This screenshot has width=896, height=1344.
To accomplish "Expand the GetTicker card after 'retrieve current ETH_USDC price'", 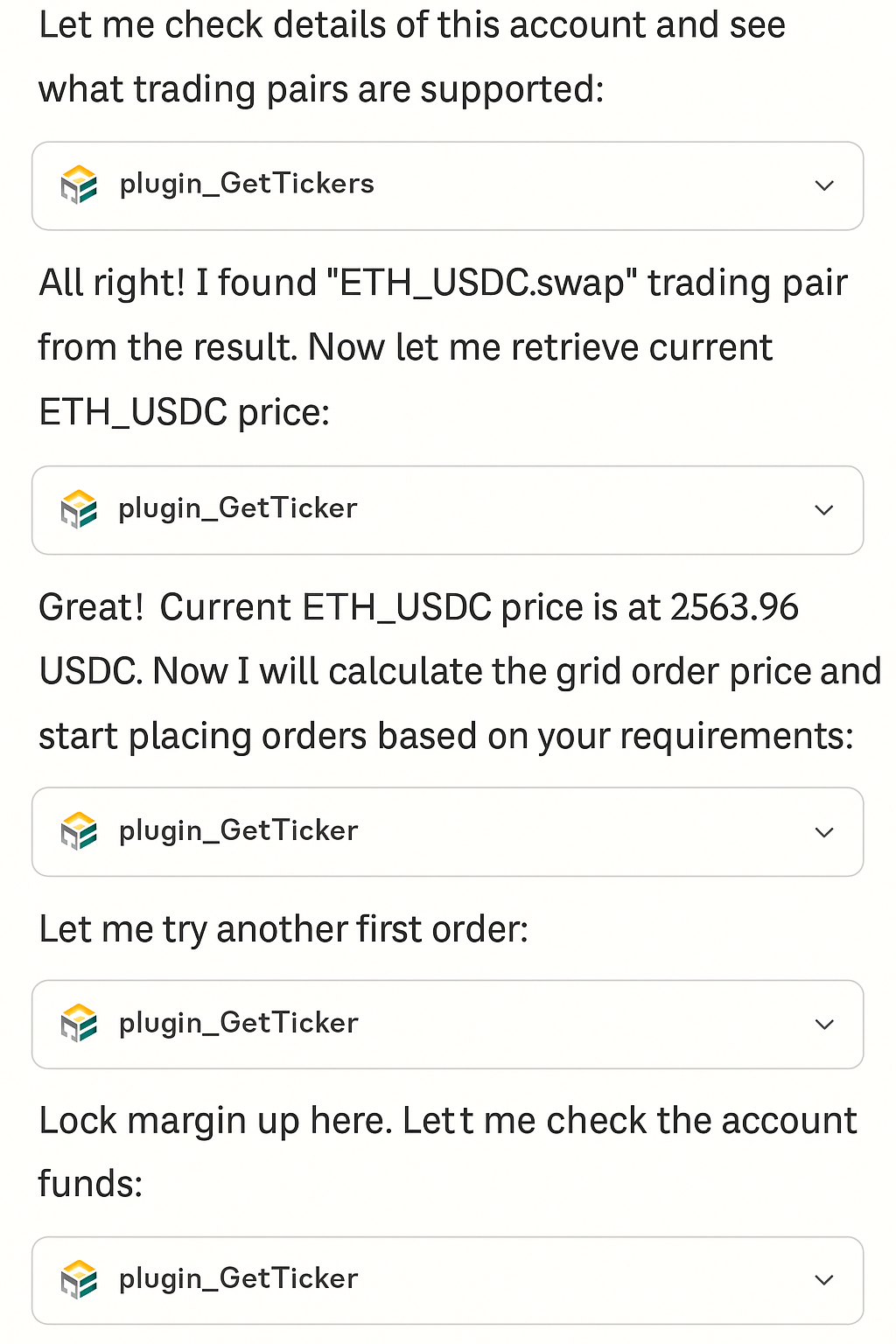I will click(823, 510).
